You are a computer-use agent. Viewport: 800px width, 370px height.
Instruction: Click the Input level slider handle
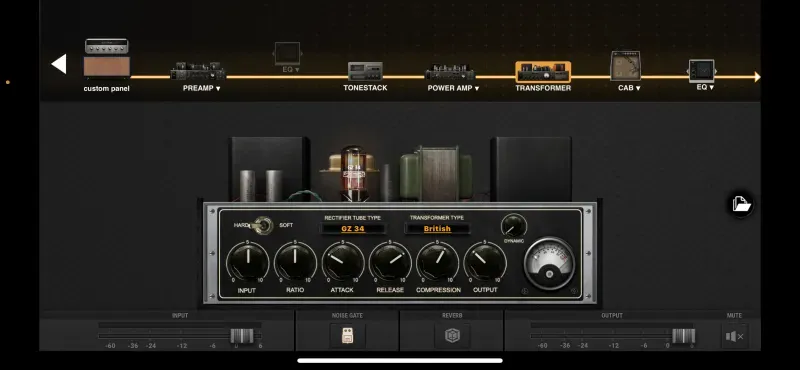tap(242, 336)
